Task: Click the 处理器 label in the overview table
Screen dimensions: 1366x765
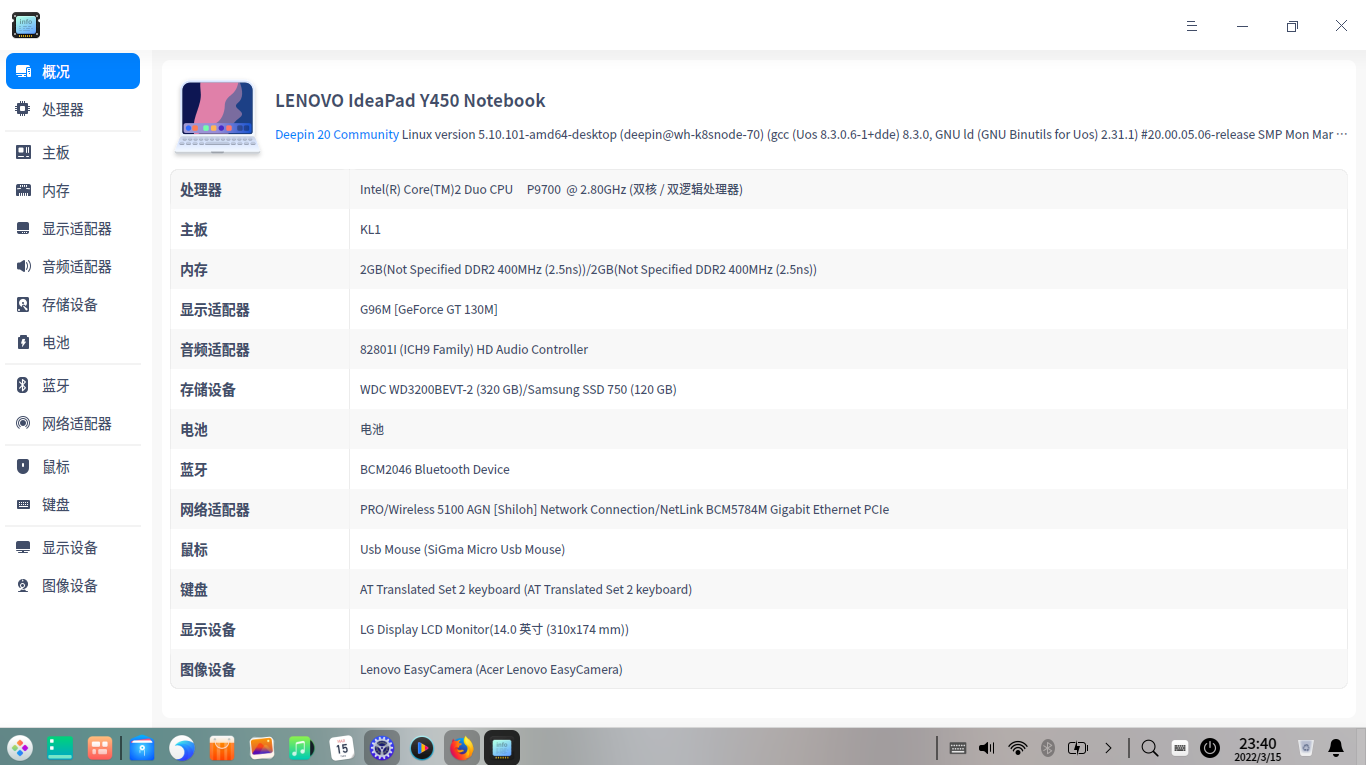Action: point(201,189)
